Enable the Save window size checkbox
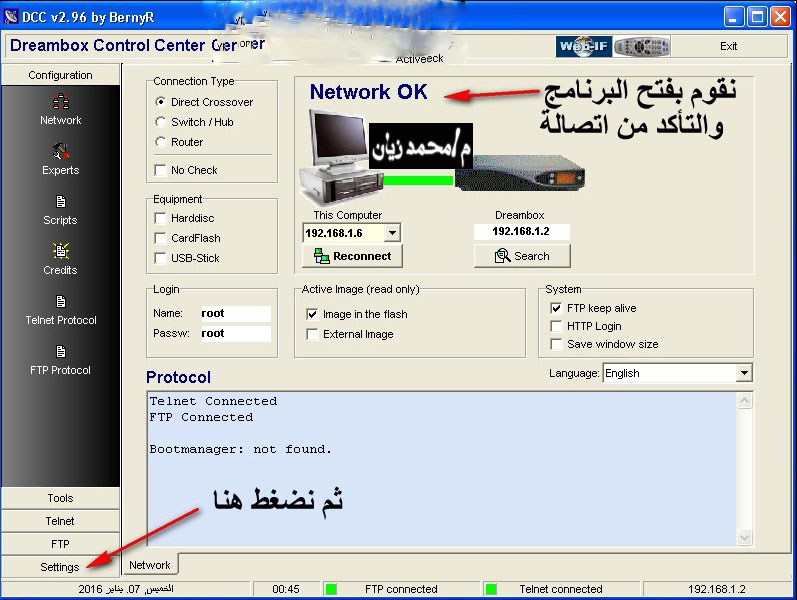The height and width of the screenshot is (600, 797). (x=557, y=344)
